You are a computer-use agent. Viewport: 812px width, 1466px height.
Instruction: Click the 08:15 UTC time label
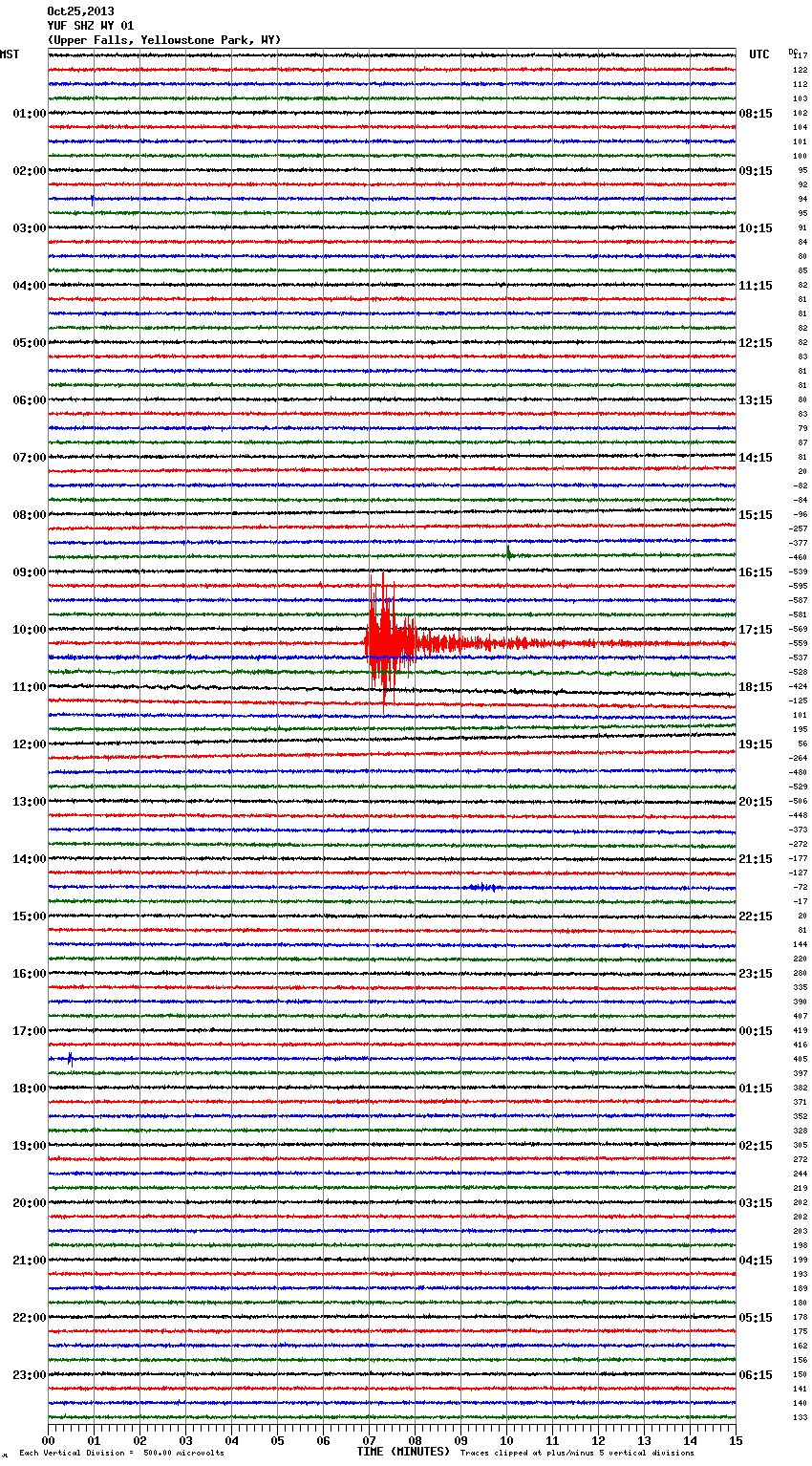point(756,114)
